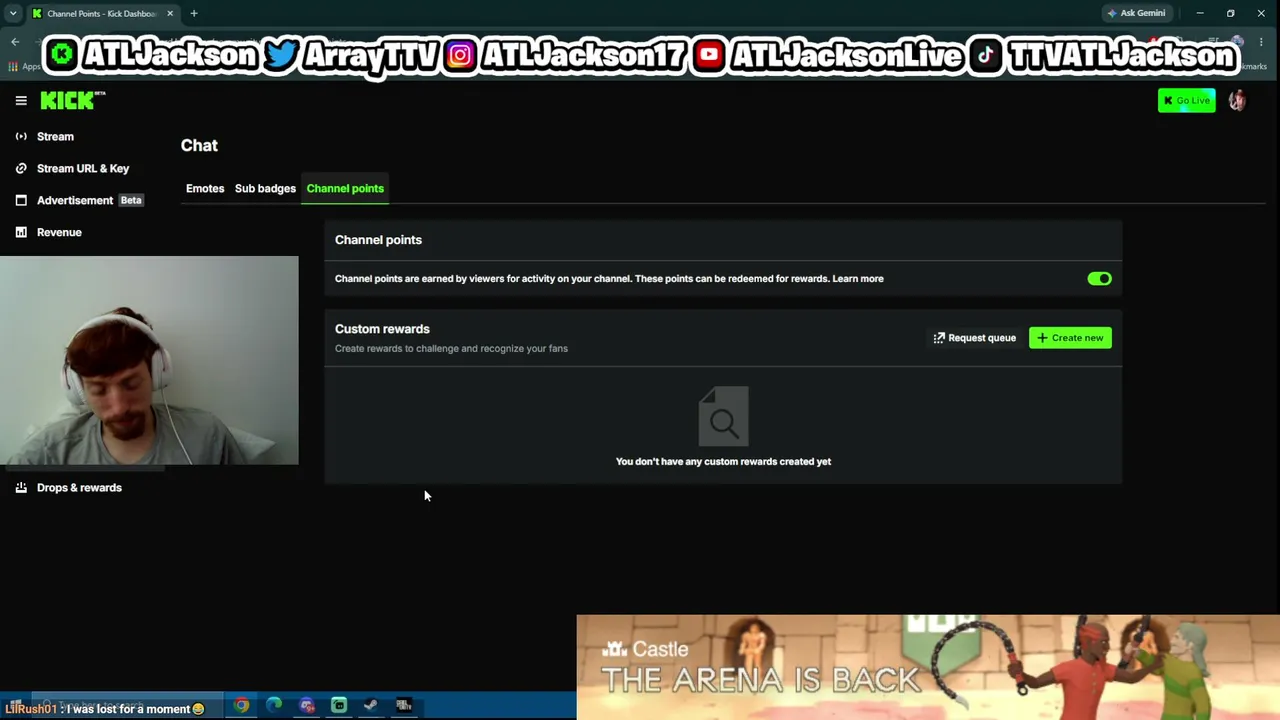Click the Go Live button

[x=1186, y=100]
